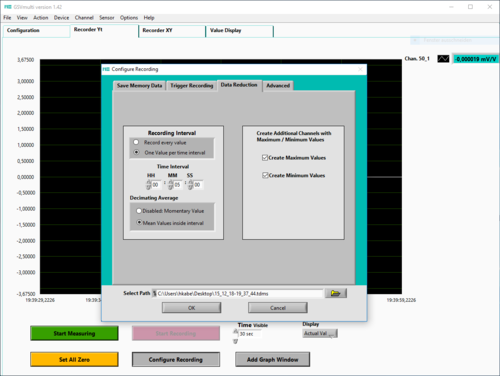Toggle the Create Maximum Values checkbox
500x376 pixels.
click(265, 158)
